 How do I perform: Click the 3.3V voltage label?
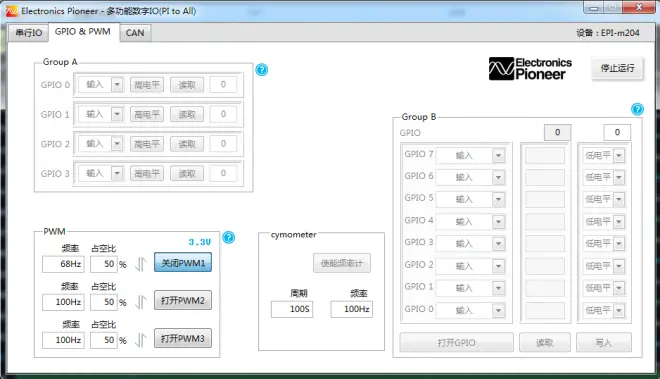(200, 242)
